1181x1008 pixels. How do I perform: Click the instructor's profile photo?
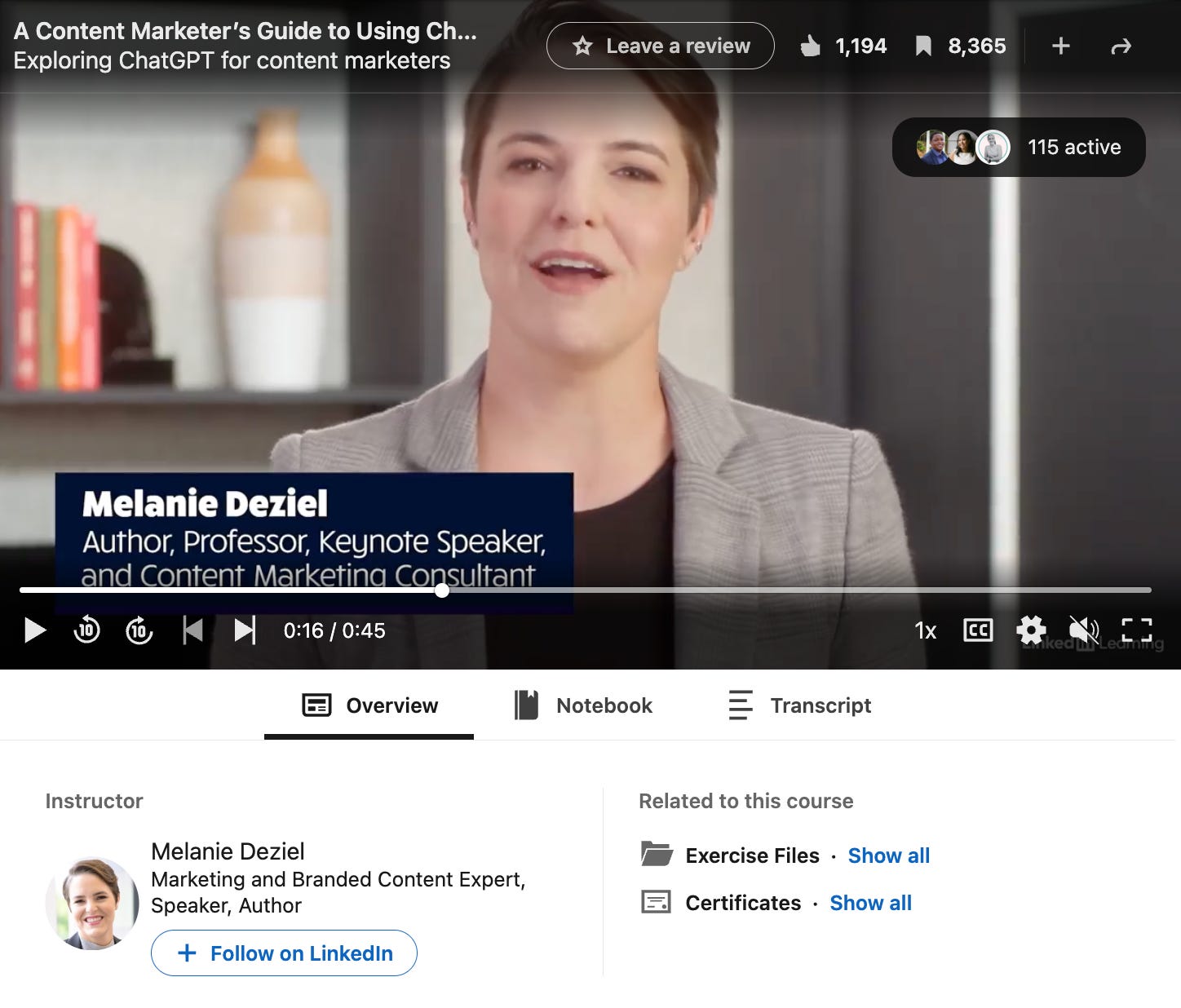92,903
